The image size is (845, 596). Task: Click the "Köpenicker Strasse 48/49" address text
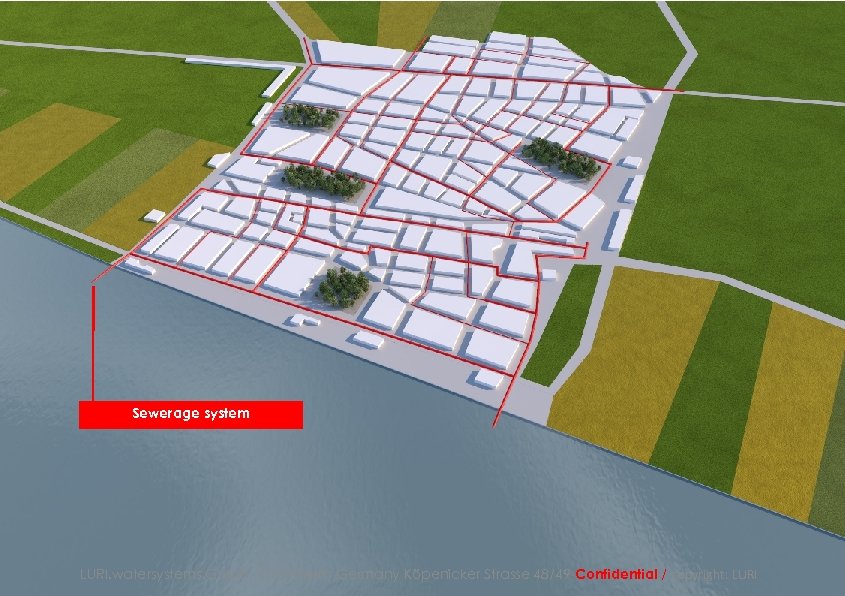tap(487, 574)
